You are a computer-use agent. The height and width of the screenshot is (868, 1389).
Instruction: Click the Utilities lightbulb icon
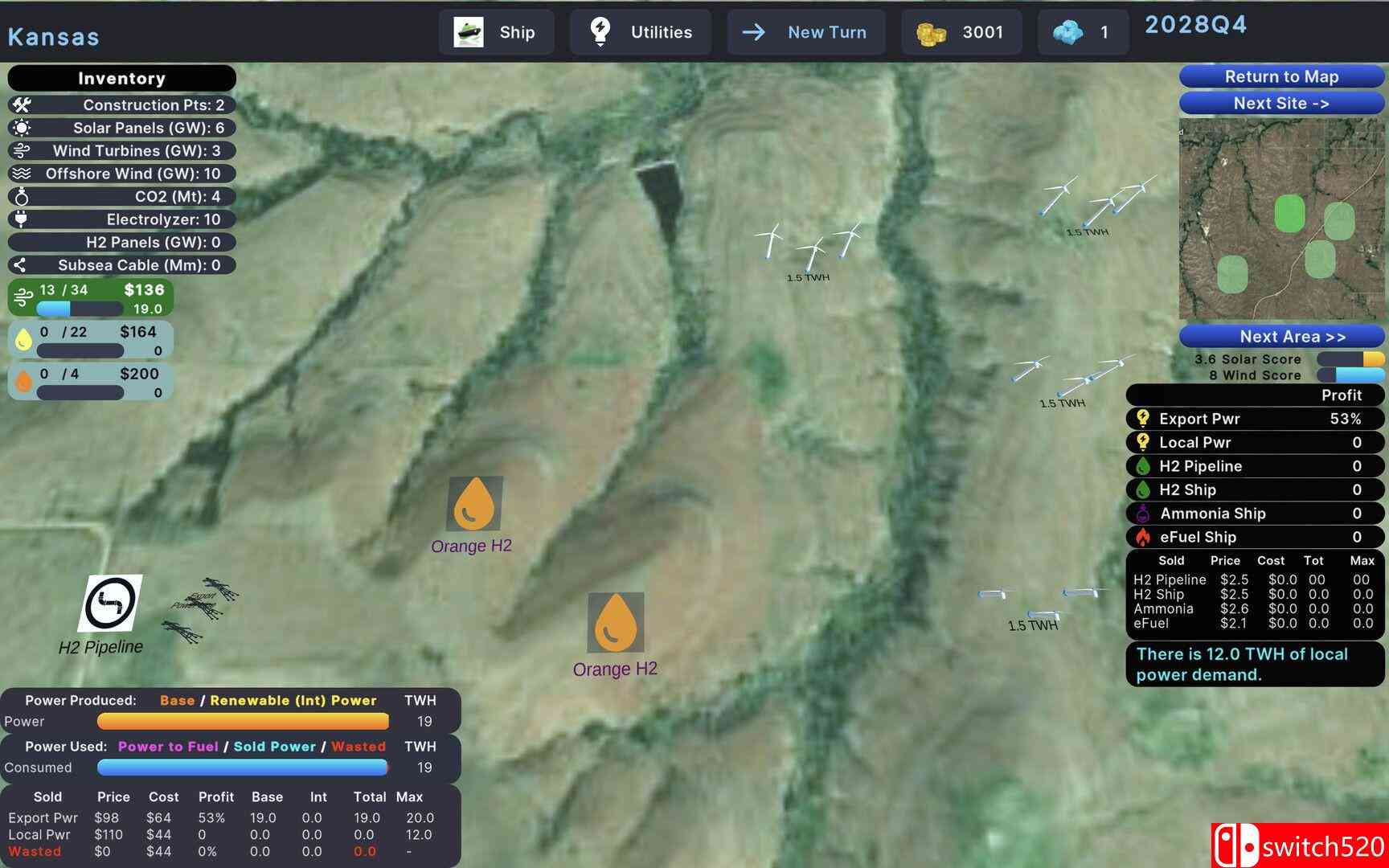click(600, 32)
